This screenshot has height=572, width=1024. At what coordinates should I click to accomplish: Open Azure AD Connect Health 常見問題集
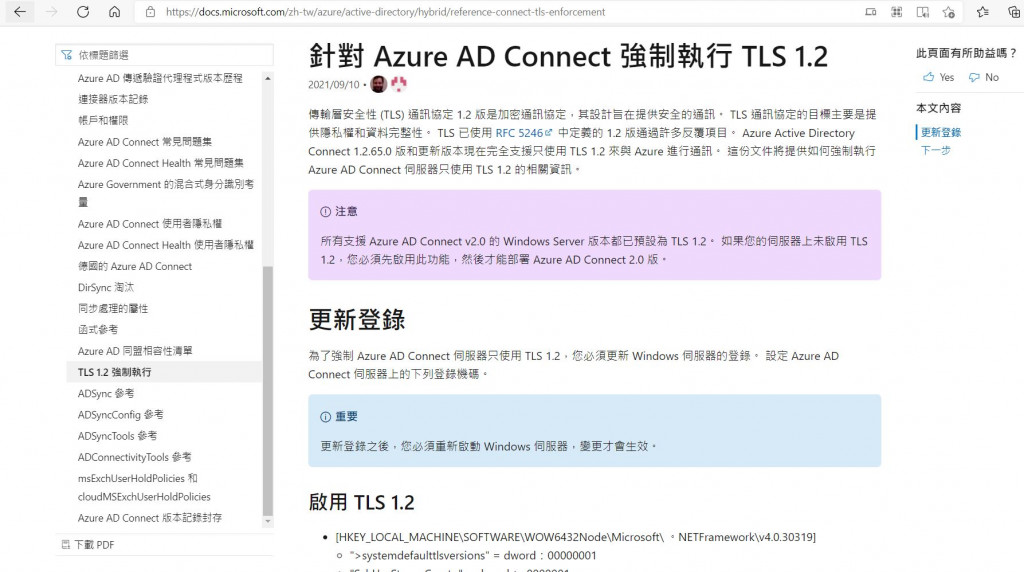[x=161, y=163]
